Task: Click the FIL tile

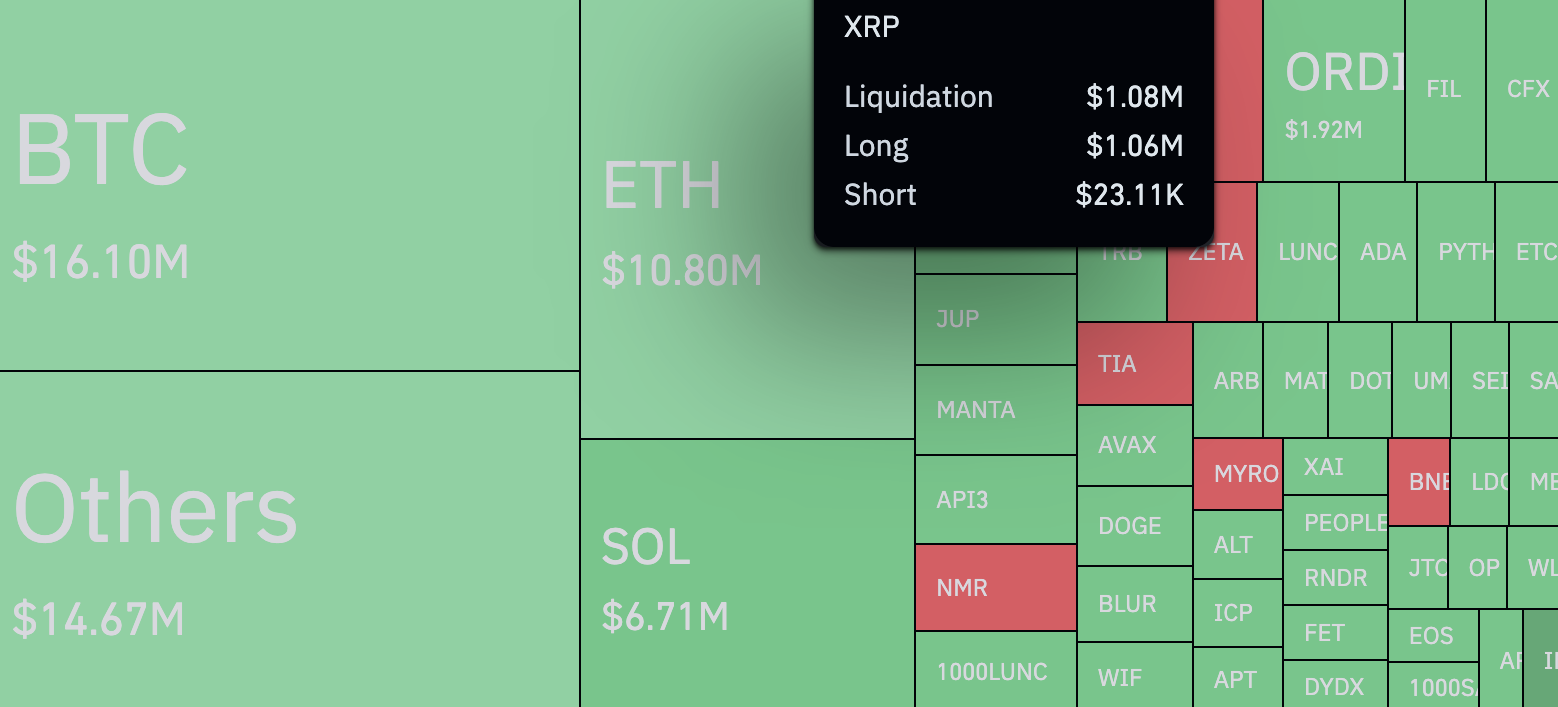Action: click(x=1444, y=90)
